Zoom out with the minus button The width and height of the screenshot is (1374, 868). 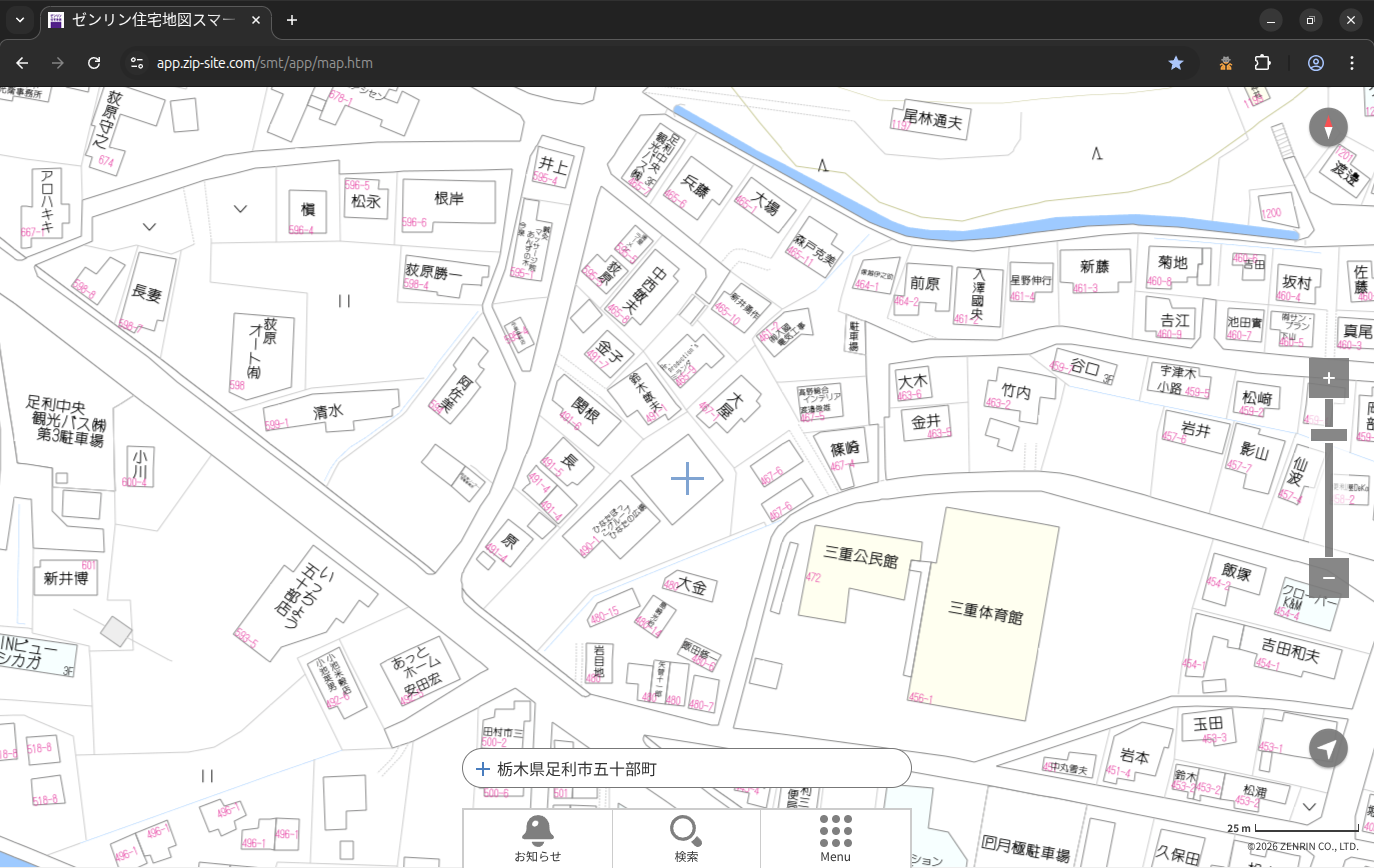(x=1328, y=578)
